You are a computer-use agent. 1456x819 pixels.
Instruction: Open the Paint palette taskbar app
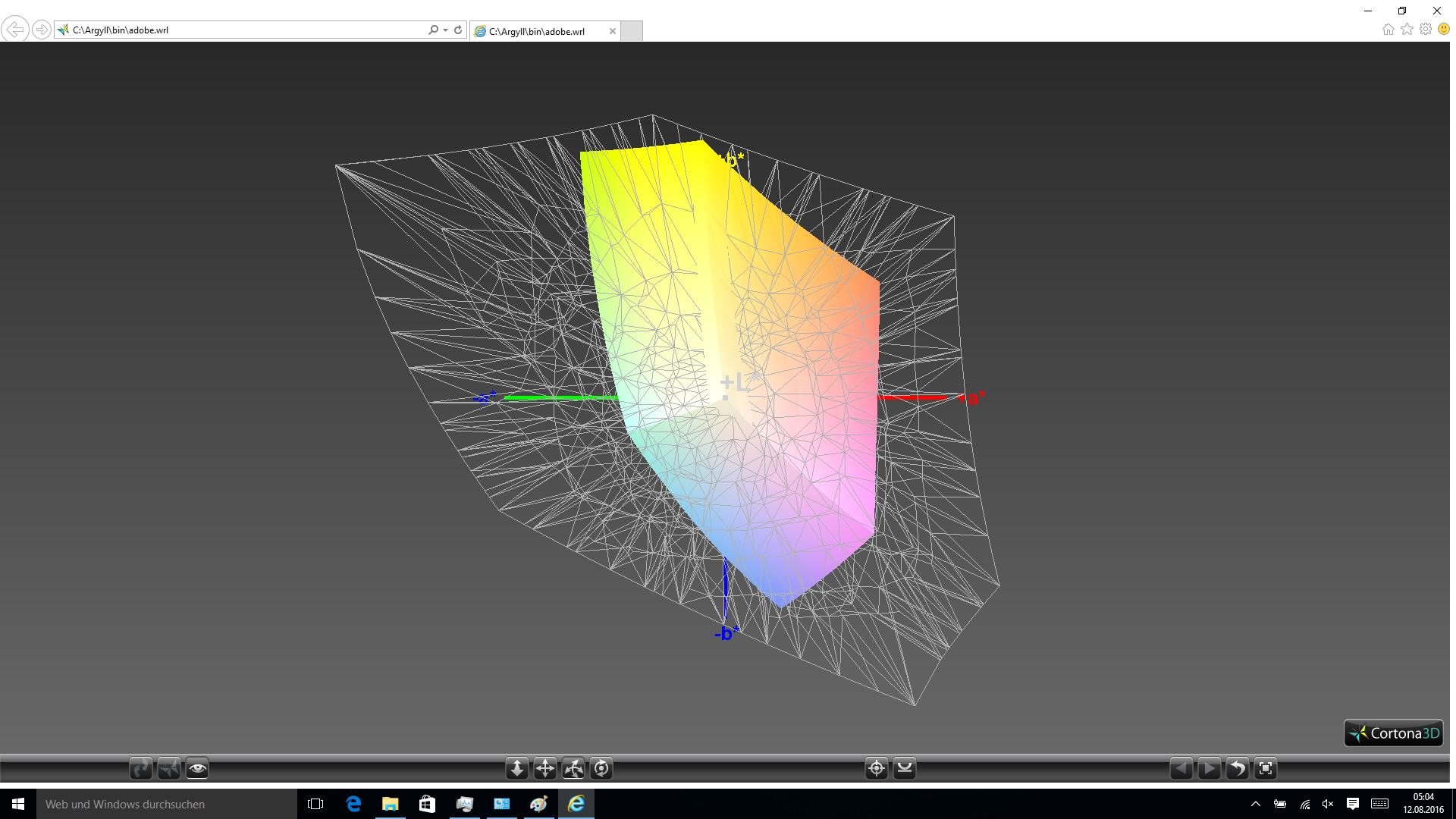tap(539, 804)
